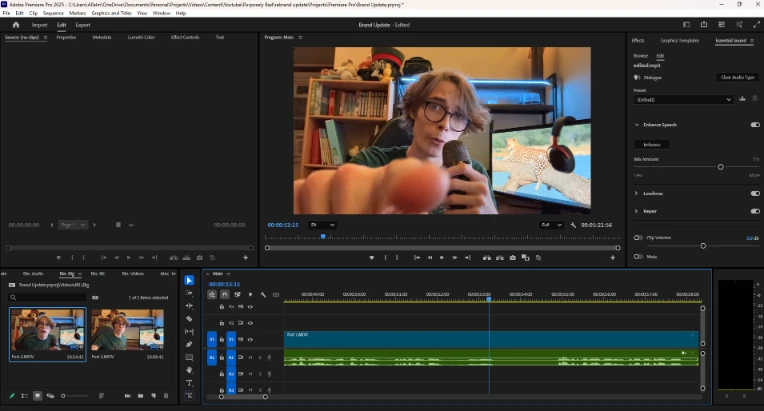Switch project panel to icon view
Image resolution: width=764 pixels, height=411 pixels.
[x=38, y=396]
